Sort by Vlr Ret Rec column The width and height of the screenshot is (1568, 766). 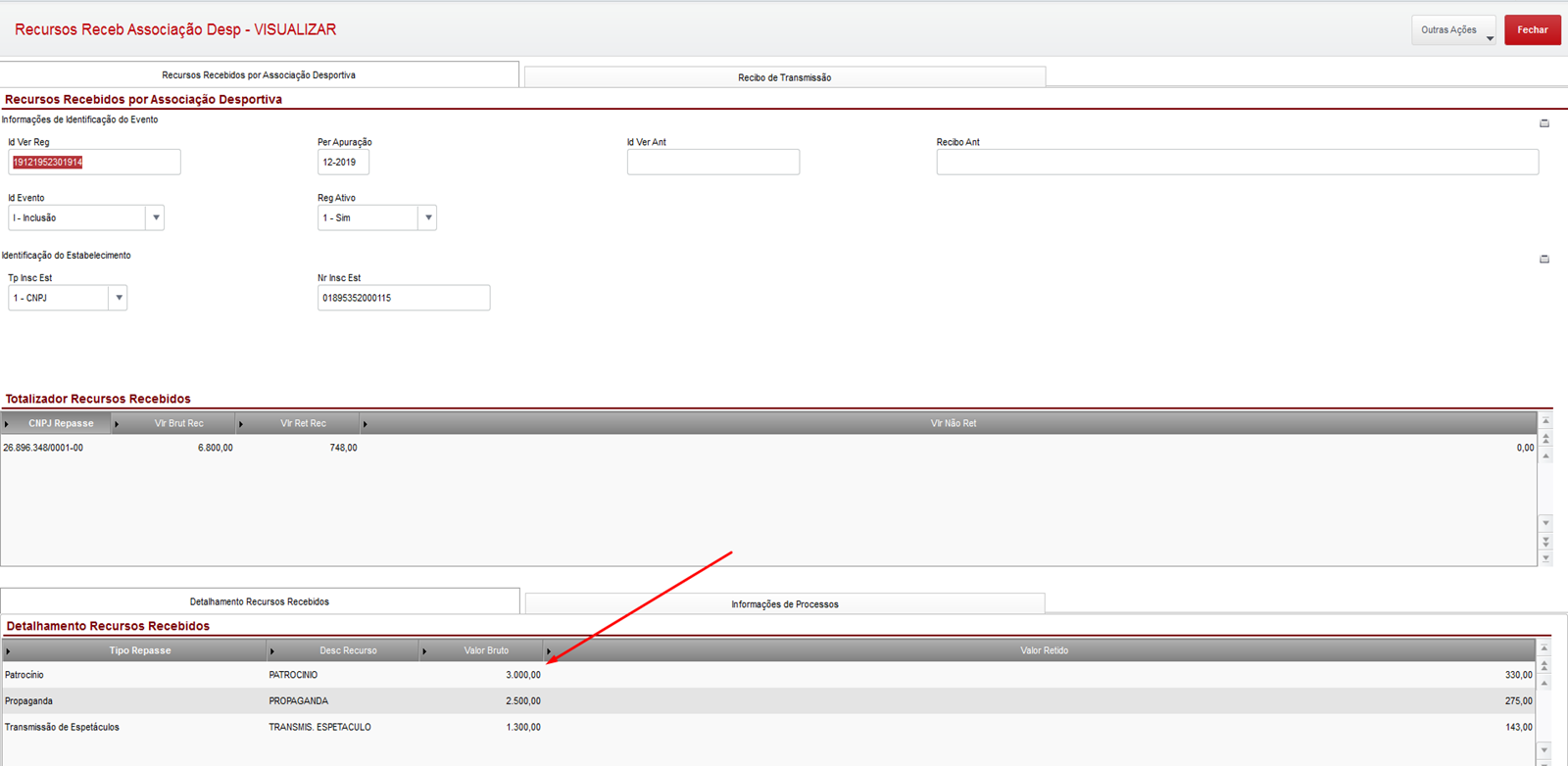click(299, 423)
